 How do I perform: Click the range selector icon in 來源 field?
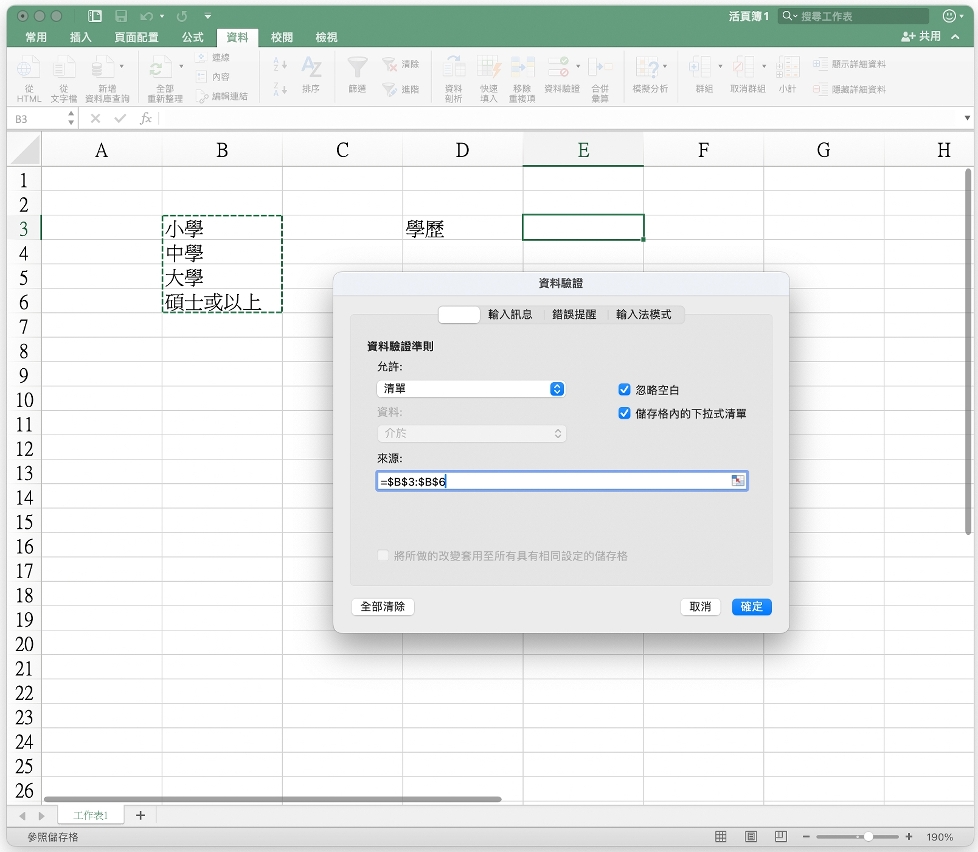737,481
